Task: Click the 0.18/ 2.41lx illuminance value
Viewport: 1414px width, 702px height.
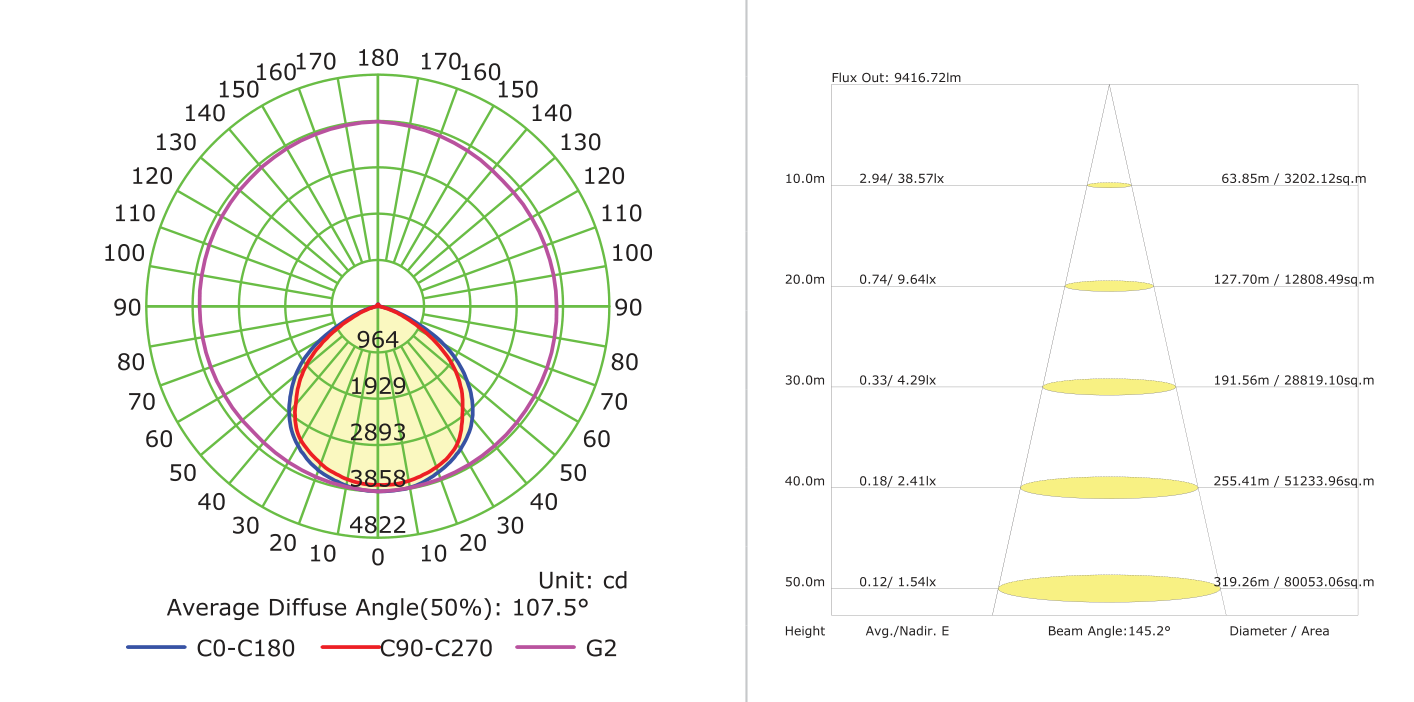Action: 898,481
